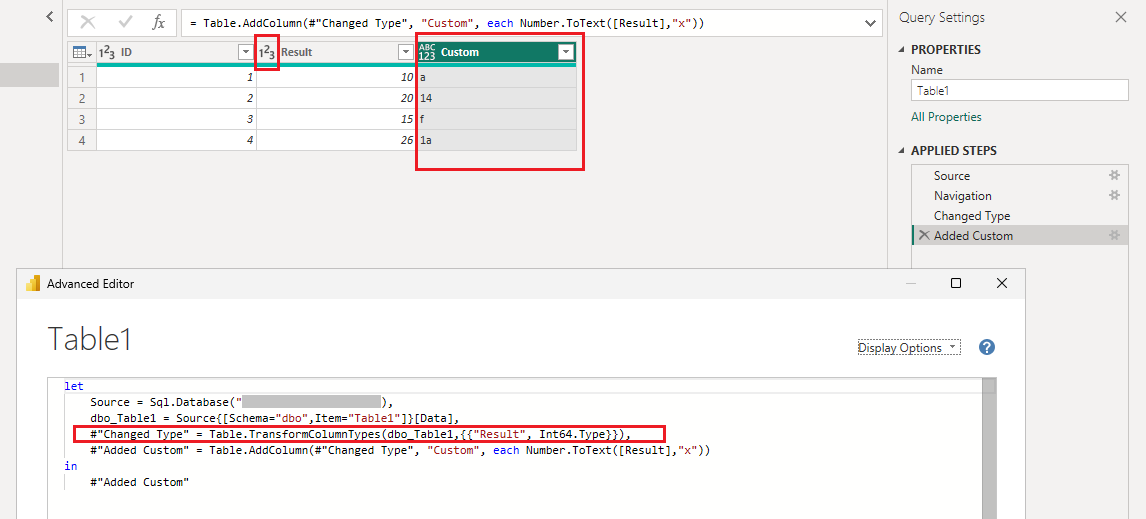The image size is (1146, 519).
Task: Click the in keyword in the editor
Action: click(70, 466)
